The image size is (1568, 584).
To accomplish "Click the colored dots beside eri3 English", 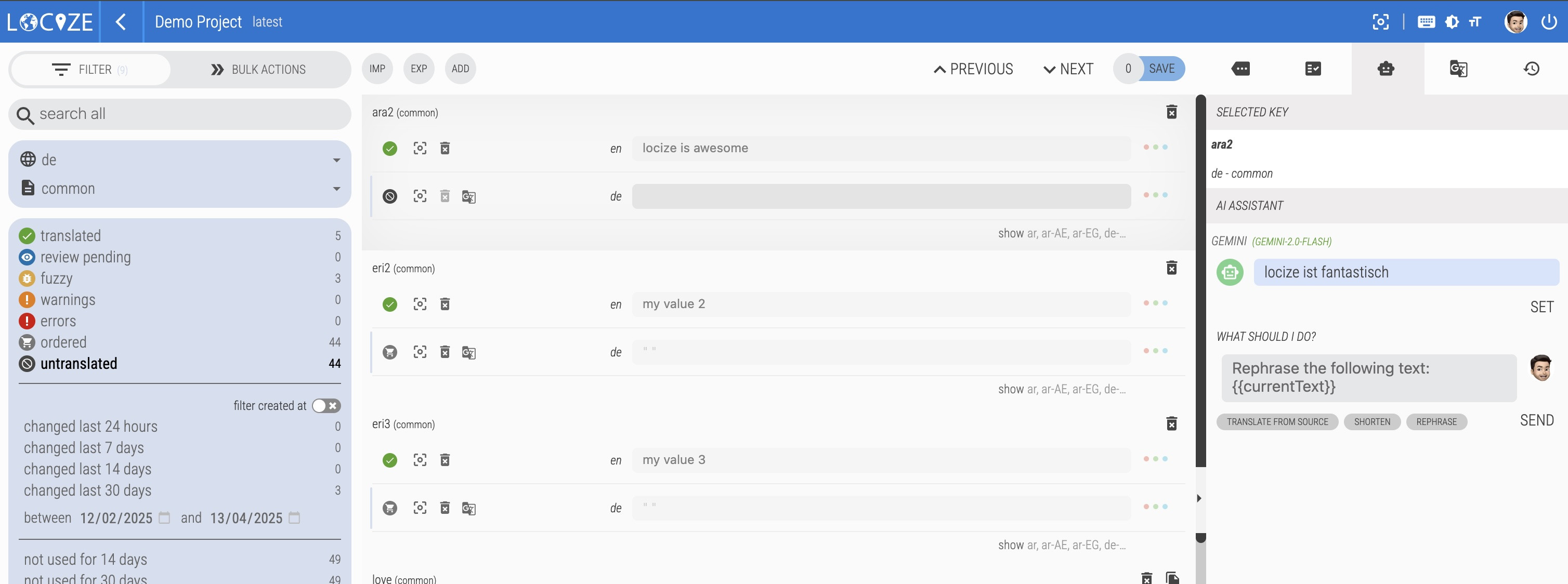I will [x=1155, y=459].
